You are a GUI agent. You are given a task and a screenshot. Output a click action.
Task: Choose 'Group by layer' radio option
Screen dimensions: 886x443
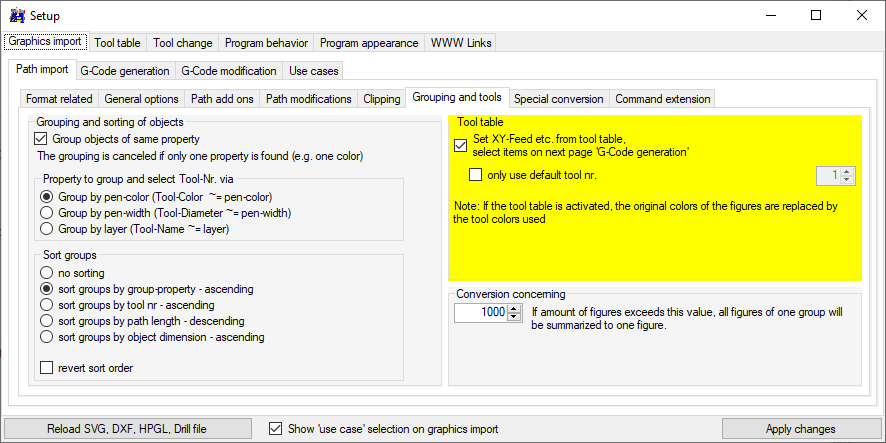click(x=46, y=229)
